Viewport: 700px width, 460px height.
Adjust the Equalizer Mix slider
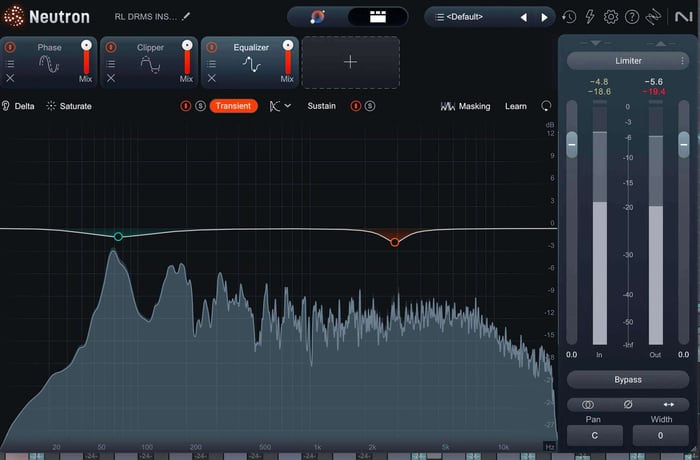click(288, 57)
